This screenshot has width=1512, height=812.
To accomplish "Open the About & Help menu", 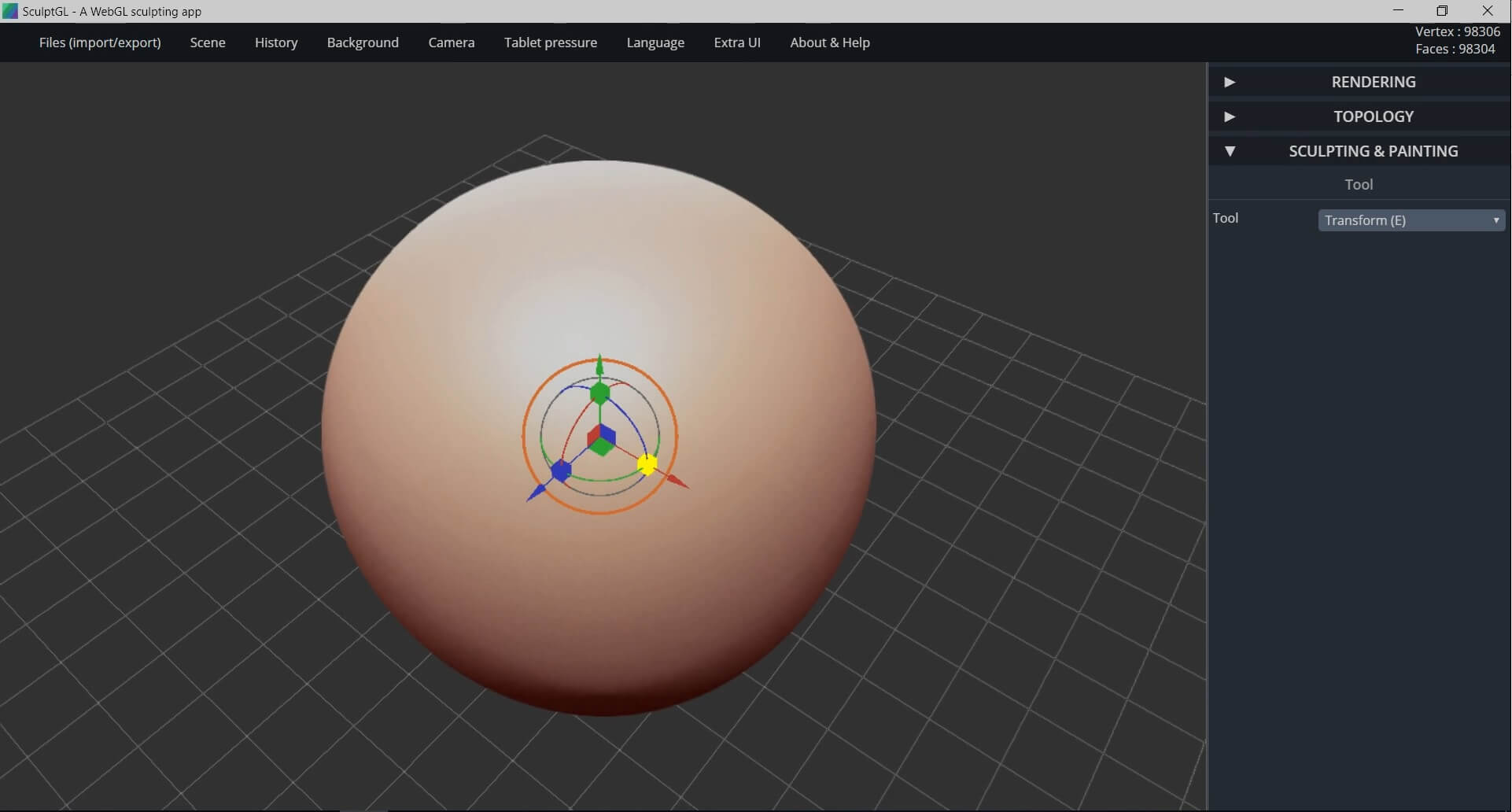I will (x=830, y=42).
